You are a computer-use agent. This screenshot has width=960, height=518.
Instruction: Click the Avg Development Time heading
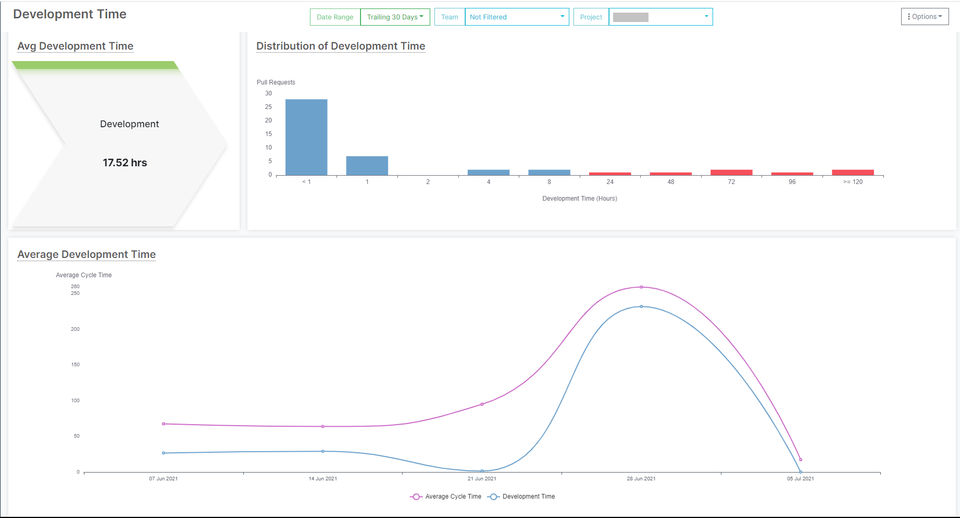click(75, 46)
